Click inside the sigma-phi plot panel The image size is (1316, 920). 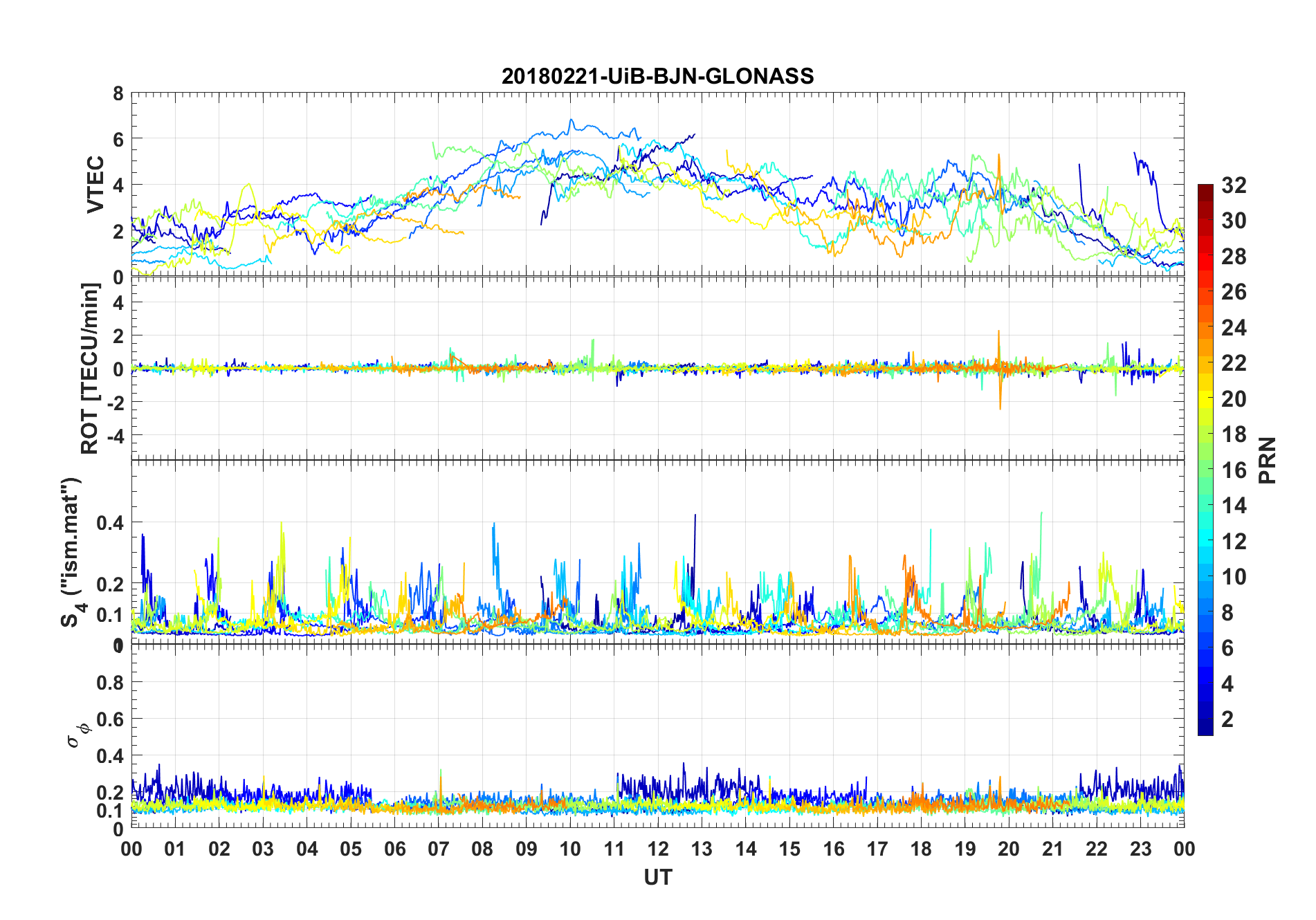tap(658, 736)
